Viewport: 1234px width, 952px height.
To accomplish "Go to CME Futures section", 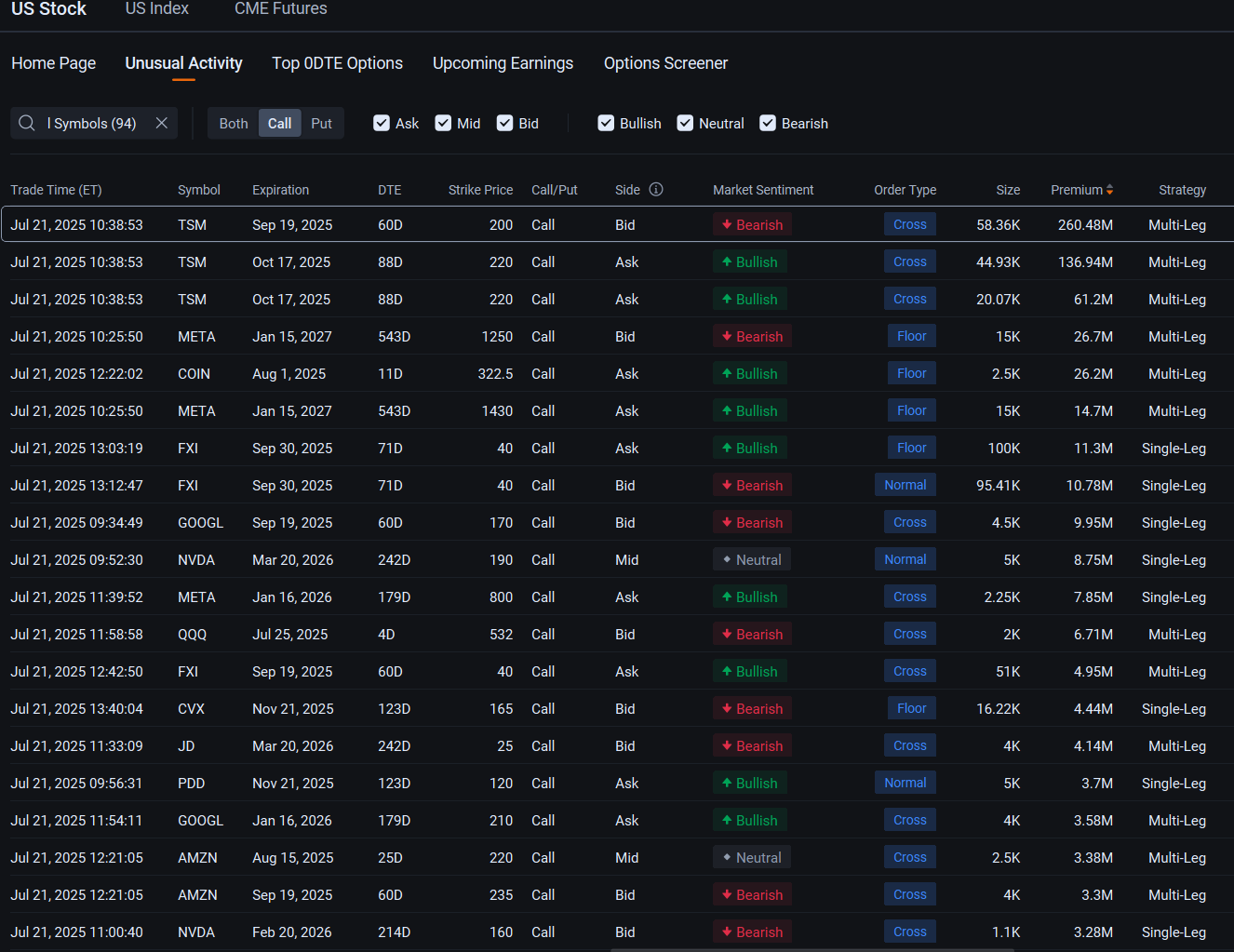I will [x=281, y=8].
